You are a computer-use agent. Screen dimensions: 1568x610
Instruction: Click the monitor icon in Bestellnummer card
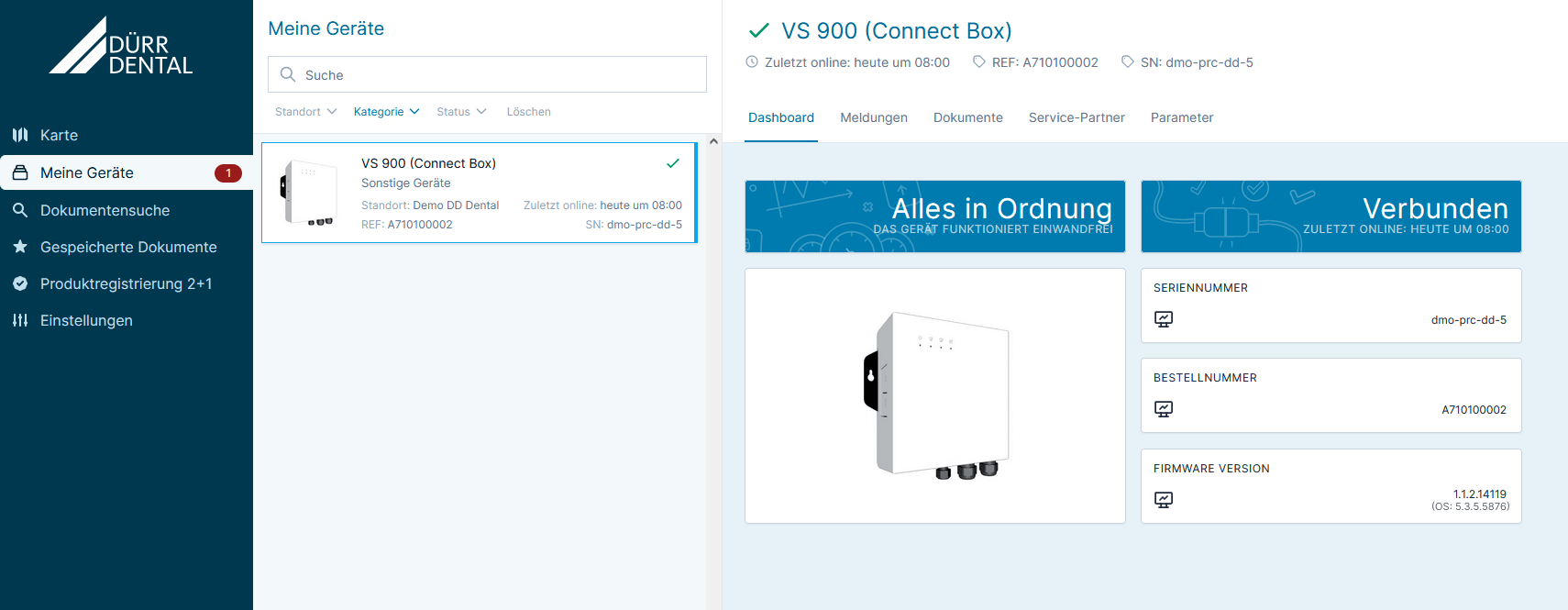pyautogui.click(x=1164, y=409)
